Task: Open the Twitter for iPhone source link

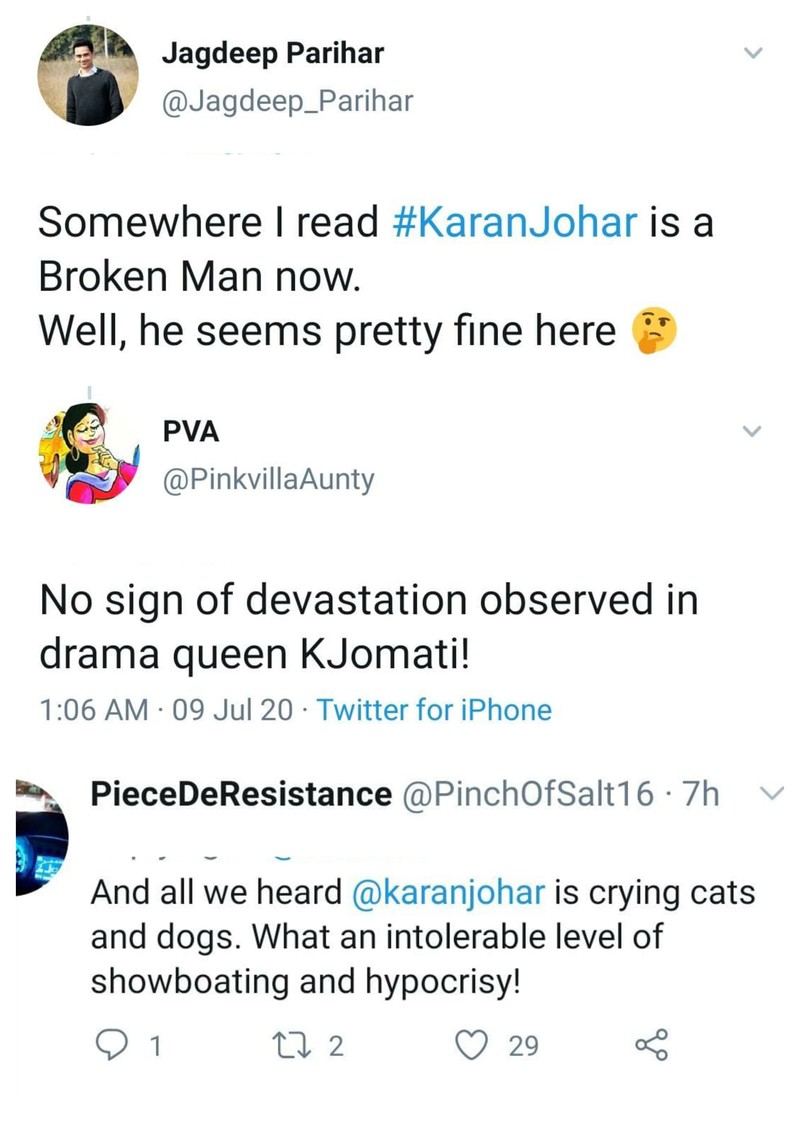Action: coord(434,710)
